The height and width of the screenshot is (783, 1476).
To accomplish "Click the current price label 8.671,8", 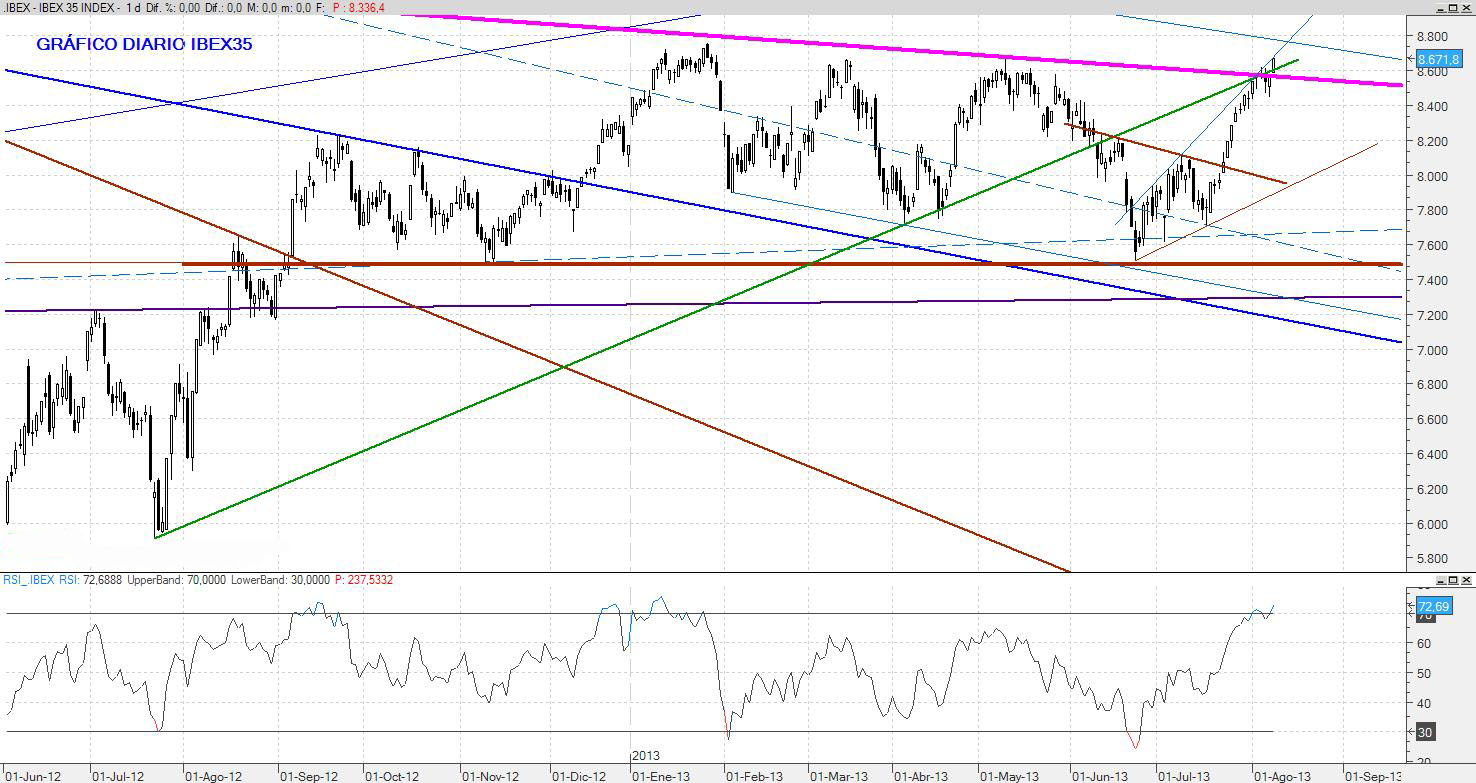I will [x=1439, y=60].
